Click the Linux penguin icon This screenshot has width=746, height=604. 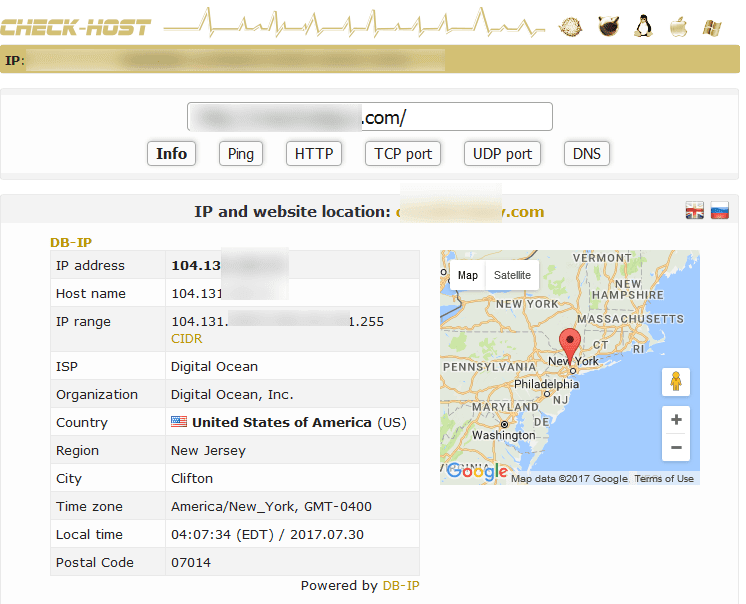[643, 27]
